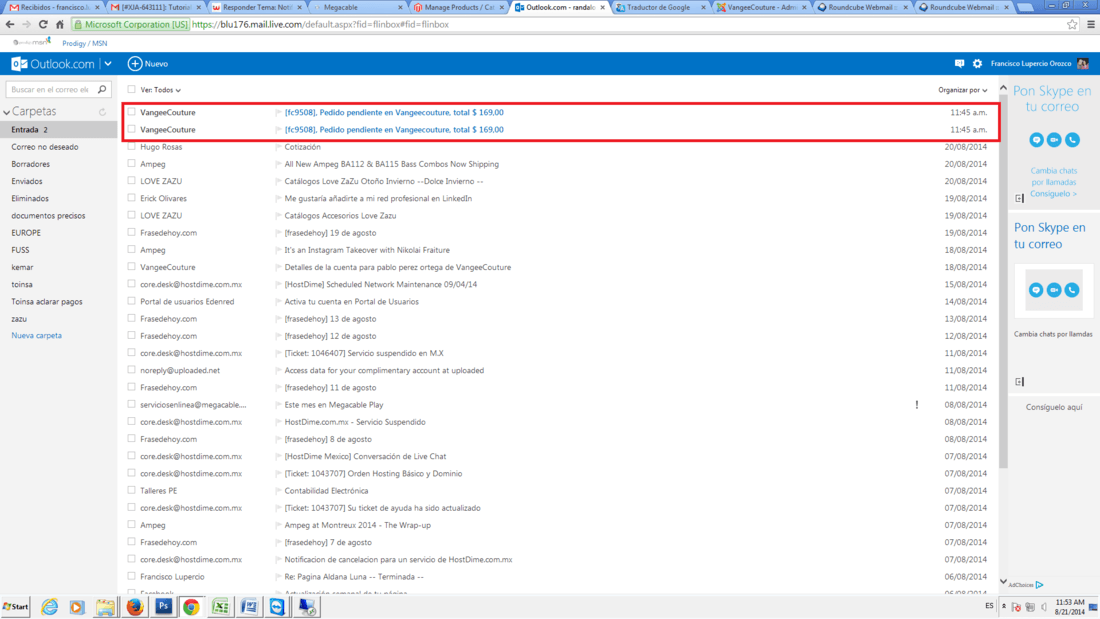Screen dimensions: 1100x619
Task: Create a Nueva carpeta
Action: pos(36,335)
